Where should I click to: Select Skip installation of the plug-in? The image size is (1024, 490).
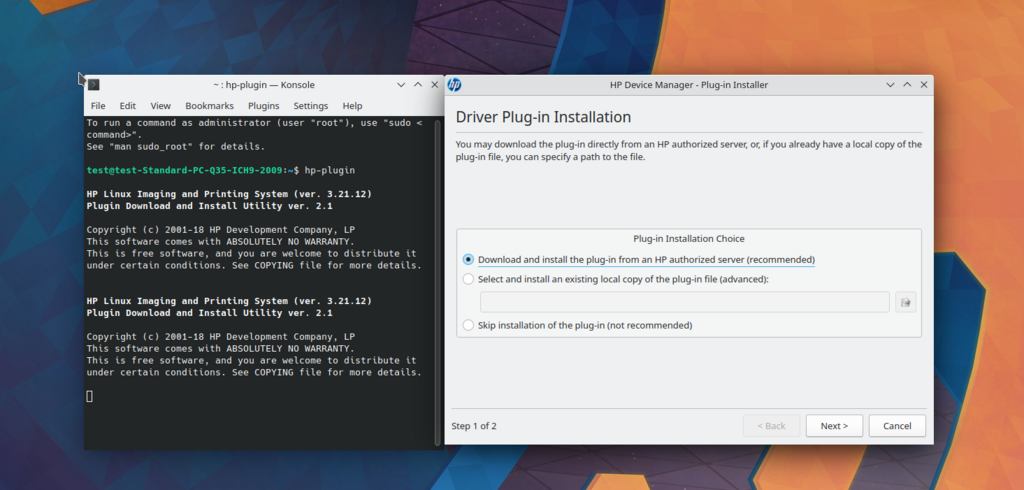coord(468,325)
